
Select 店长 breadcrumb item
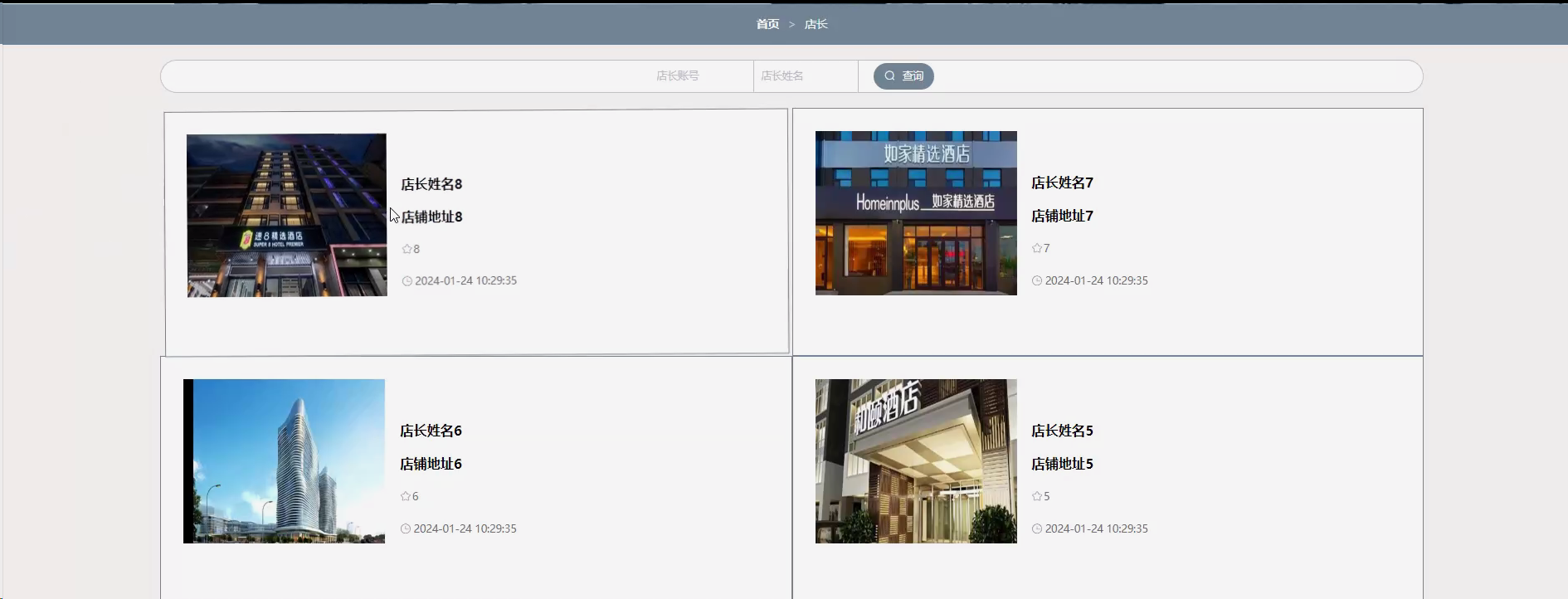click(x=816, y=24)
